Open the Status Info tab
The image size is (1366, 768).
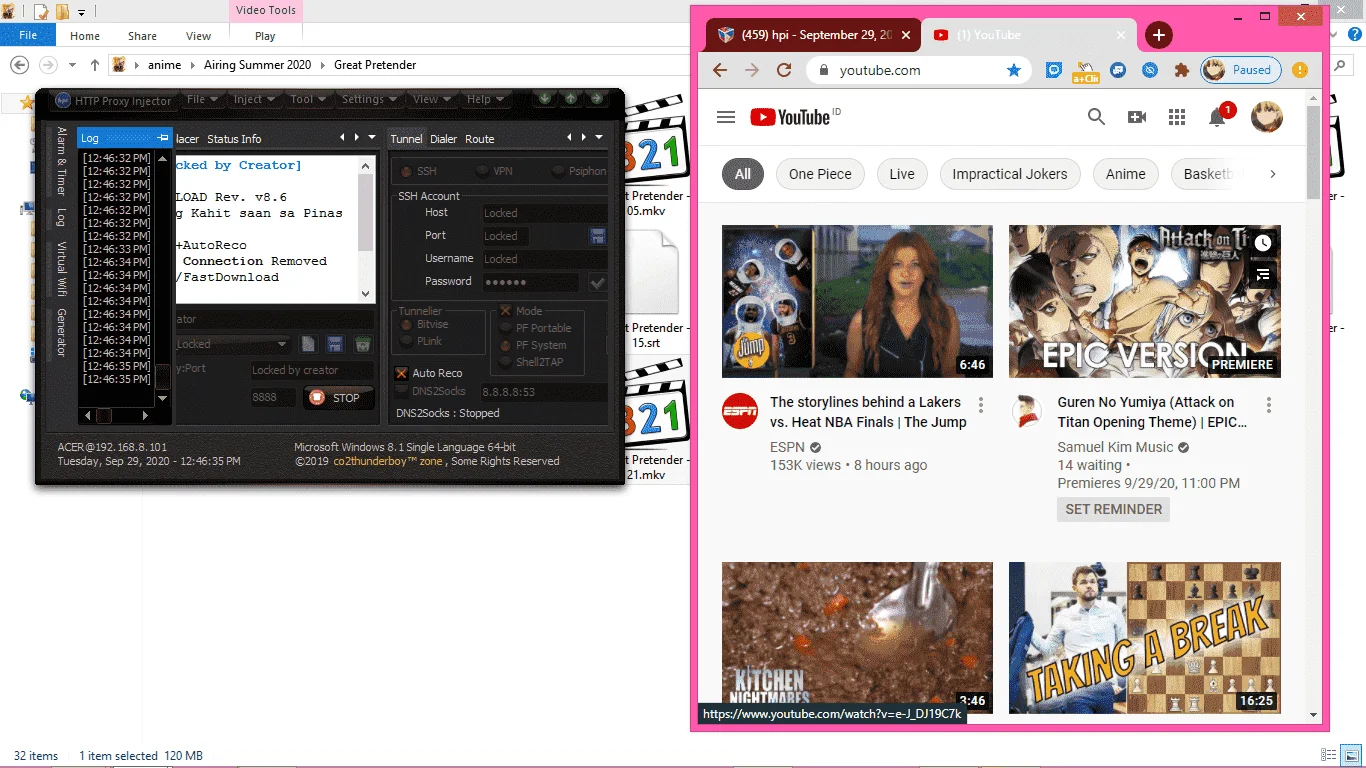point(234,139)
